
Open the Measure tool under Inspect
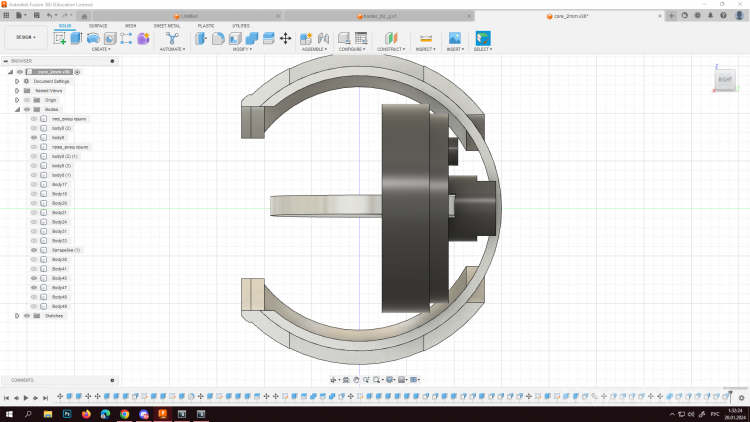tap(425, 38)
